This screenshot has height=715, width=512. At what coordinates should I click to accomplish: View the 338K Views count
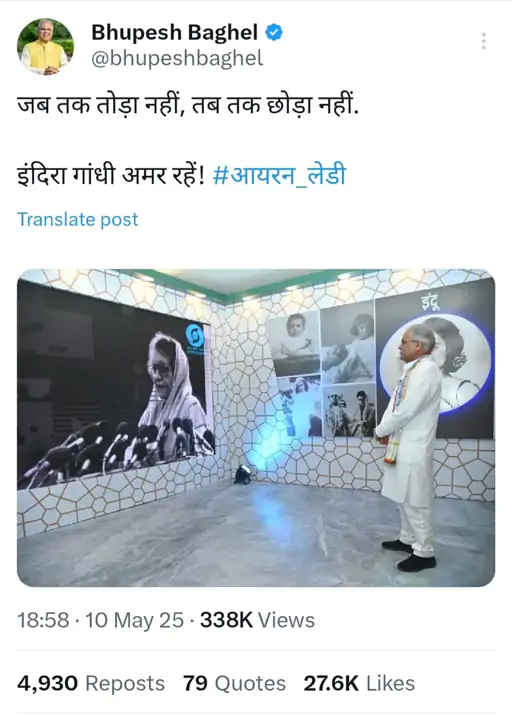[257, 621]
